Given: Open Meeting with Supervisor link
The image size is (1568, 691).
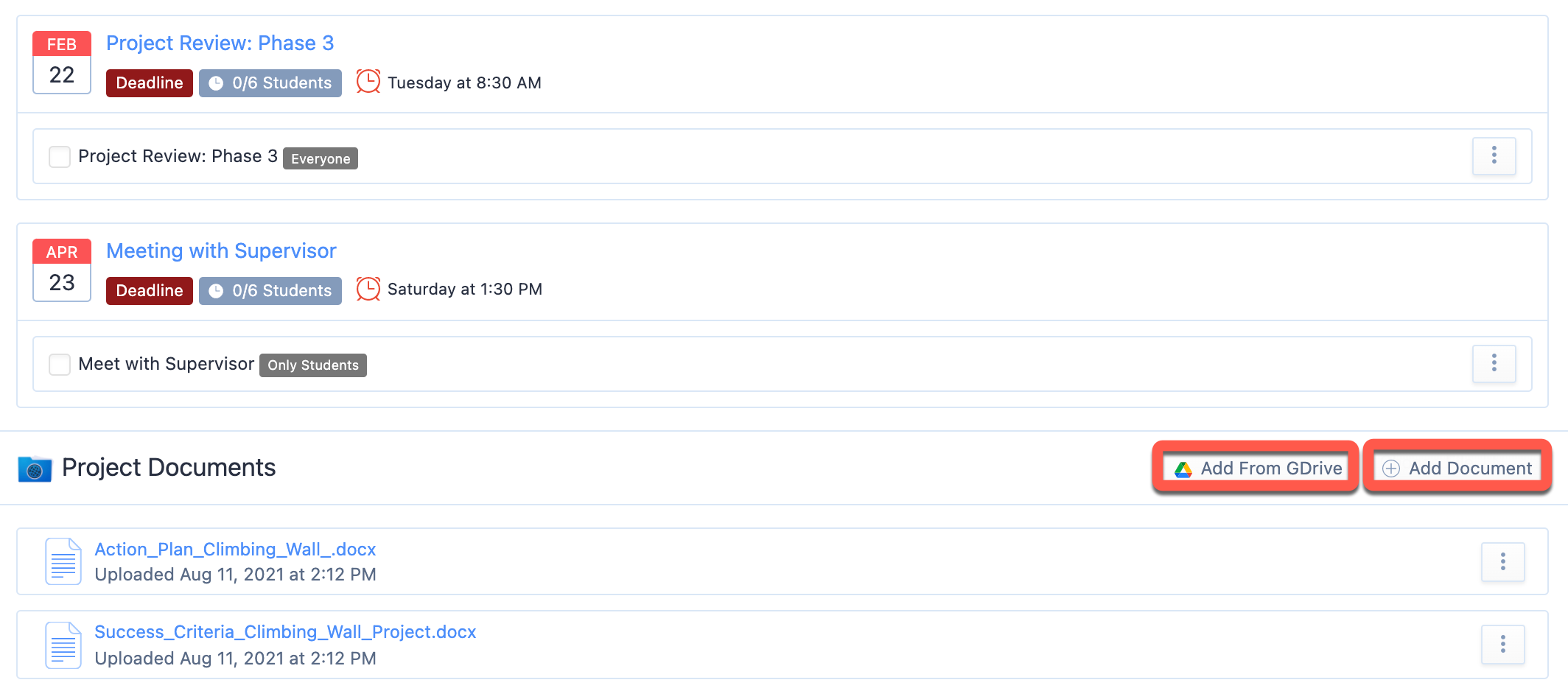Looking at the screenshot, I should tap(221, 250).
